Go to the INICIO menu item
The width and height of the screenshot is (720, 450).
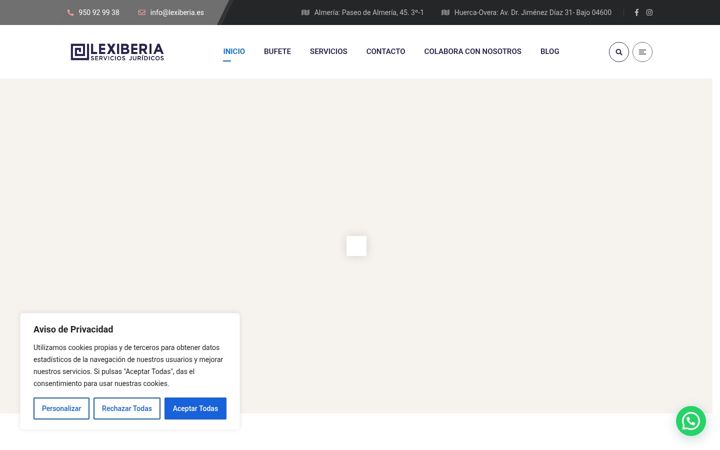coord(234,51)
